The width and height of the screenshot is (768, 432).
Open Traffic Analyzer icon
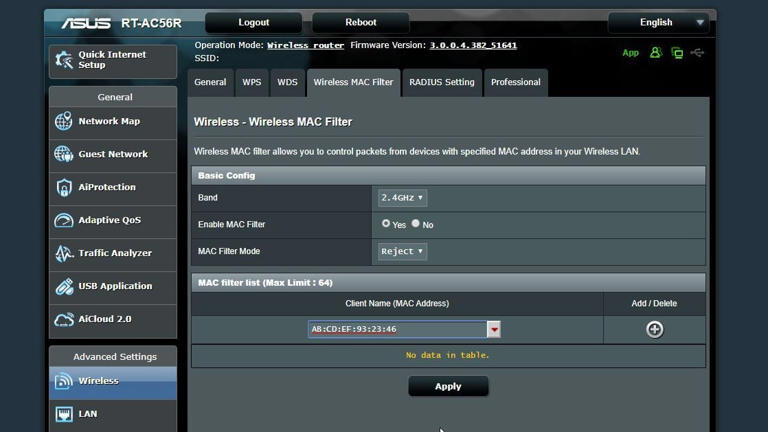pos(64,254)
